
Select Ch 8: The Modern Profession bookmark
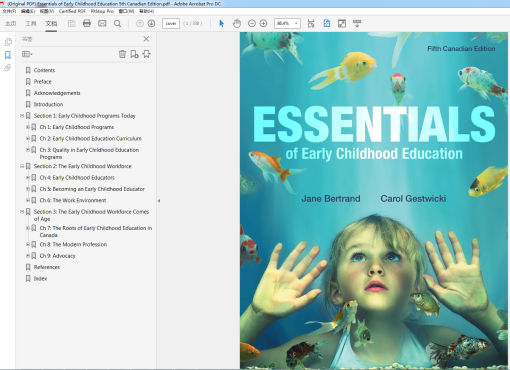tap(73, 244)
